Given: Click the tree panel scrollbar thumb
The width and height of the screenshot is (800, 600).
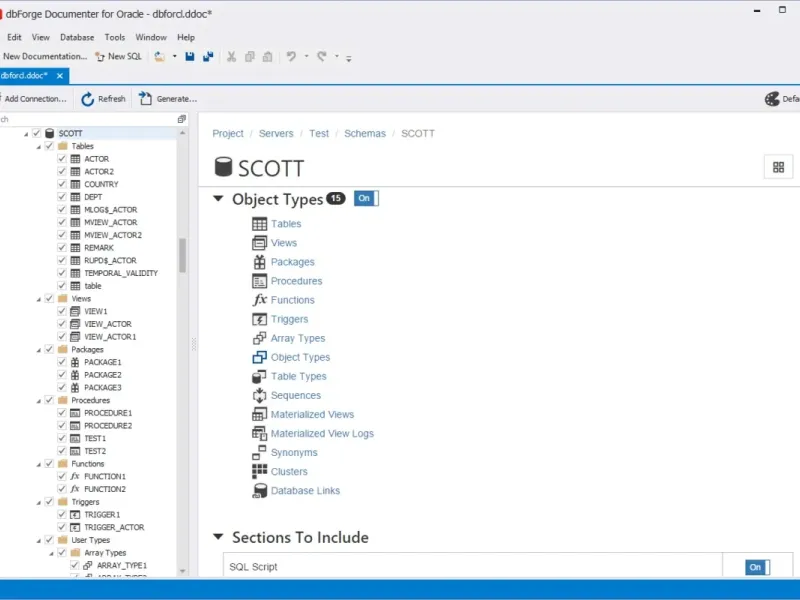Looking at the screenshot, I should tap(183, 255).
